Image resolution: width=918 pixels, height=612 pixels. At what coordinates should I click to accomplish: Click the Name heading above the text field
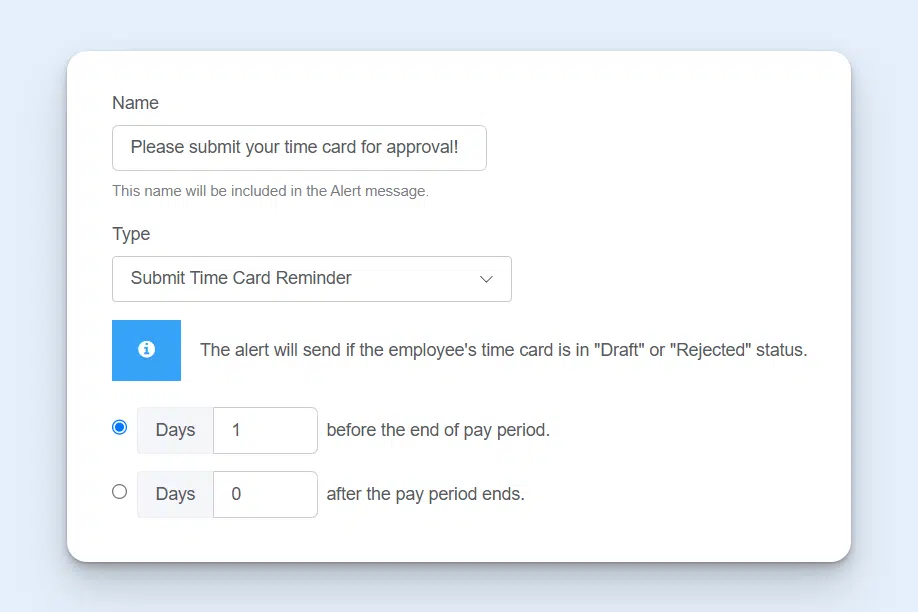pos(135,103)
